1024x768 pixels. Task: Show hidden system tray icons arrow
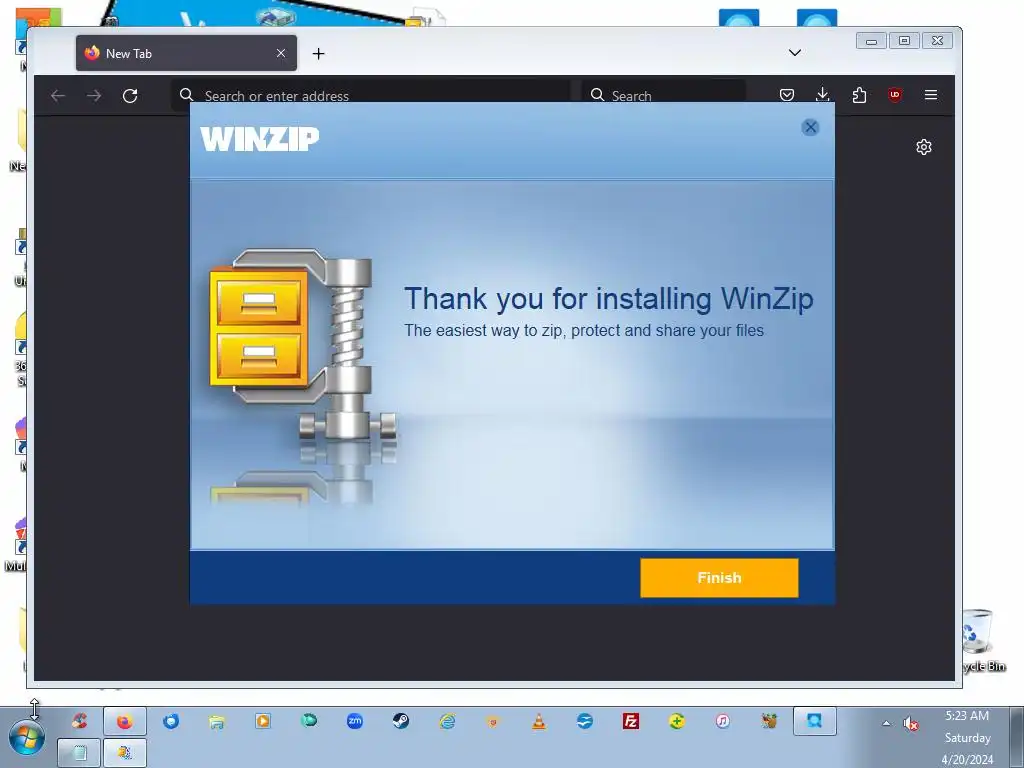tap(886, 723)
